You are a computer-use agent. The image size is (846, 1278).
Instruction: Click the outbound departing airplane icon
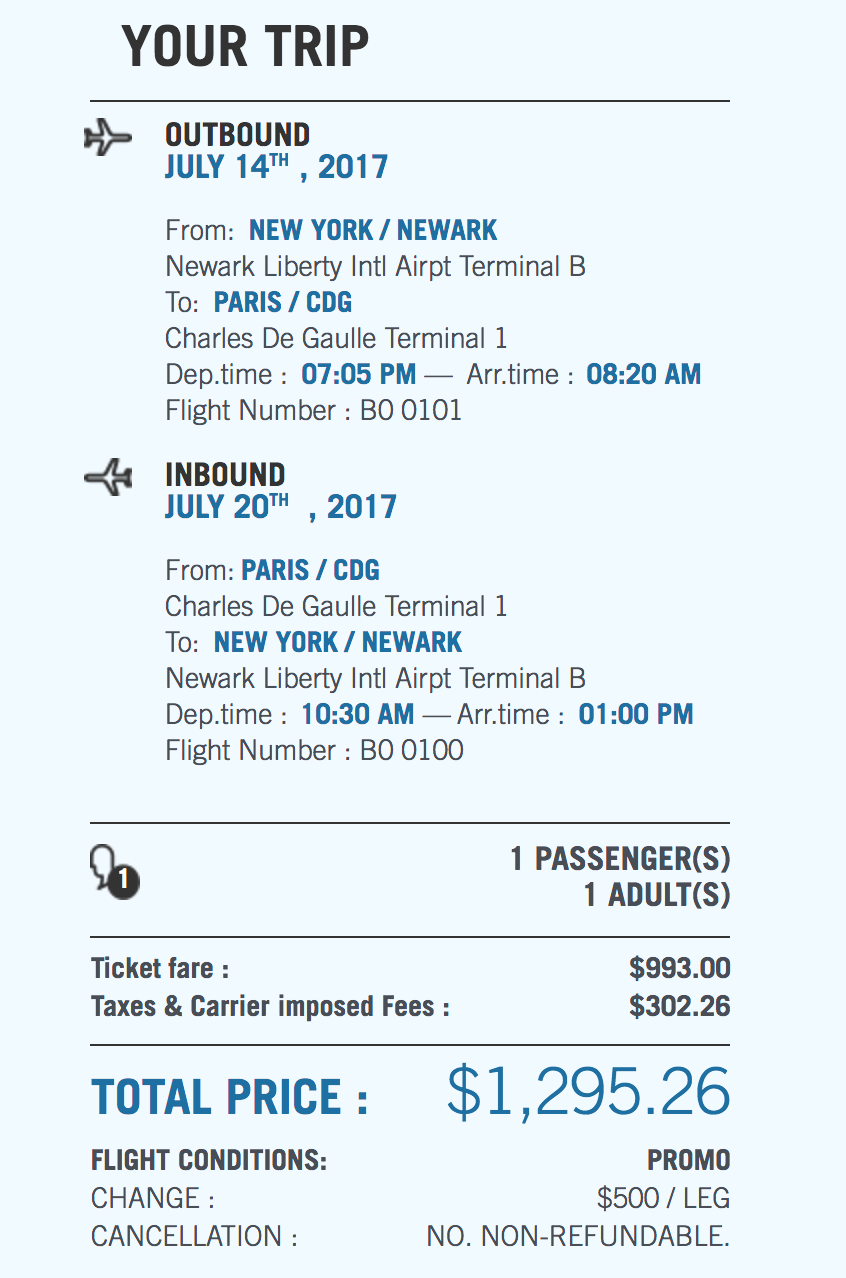point(108,137)
